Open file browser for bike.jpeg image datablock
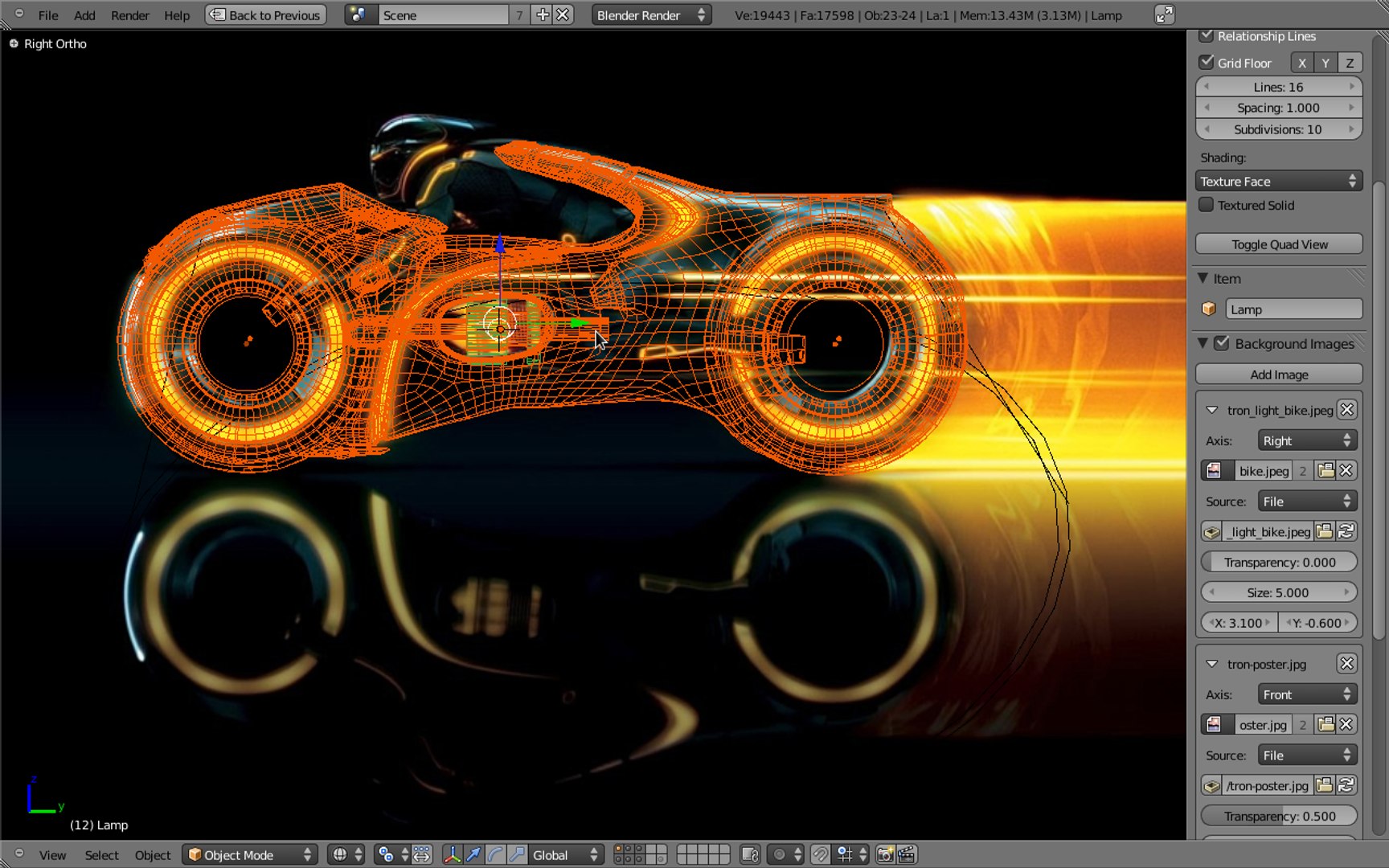This screenshot has height=868, width=1389. click(1326, 471)
